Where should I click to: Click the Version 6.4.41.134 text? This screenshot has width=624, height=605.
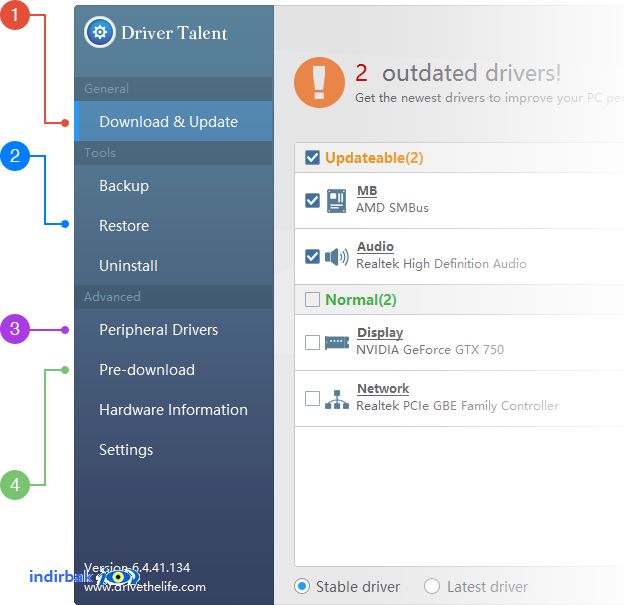pos(137,567)
